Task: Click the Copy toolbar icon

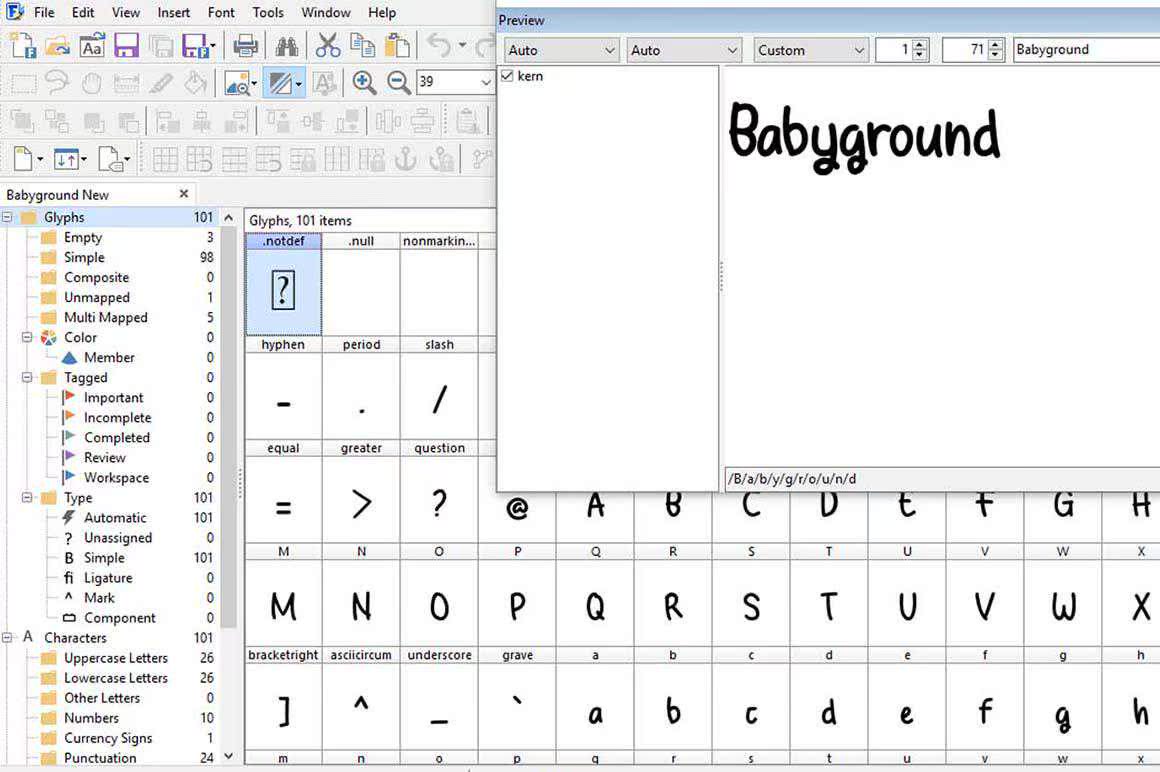Action: [x=362, y=47]
